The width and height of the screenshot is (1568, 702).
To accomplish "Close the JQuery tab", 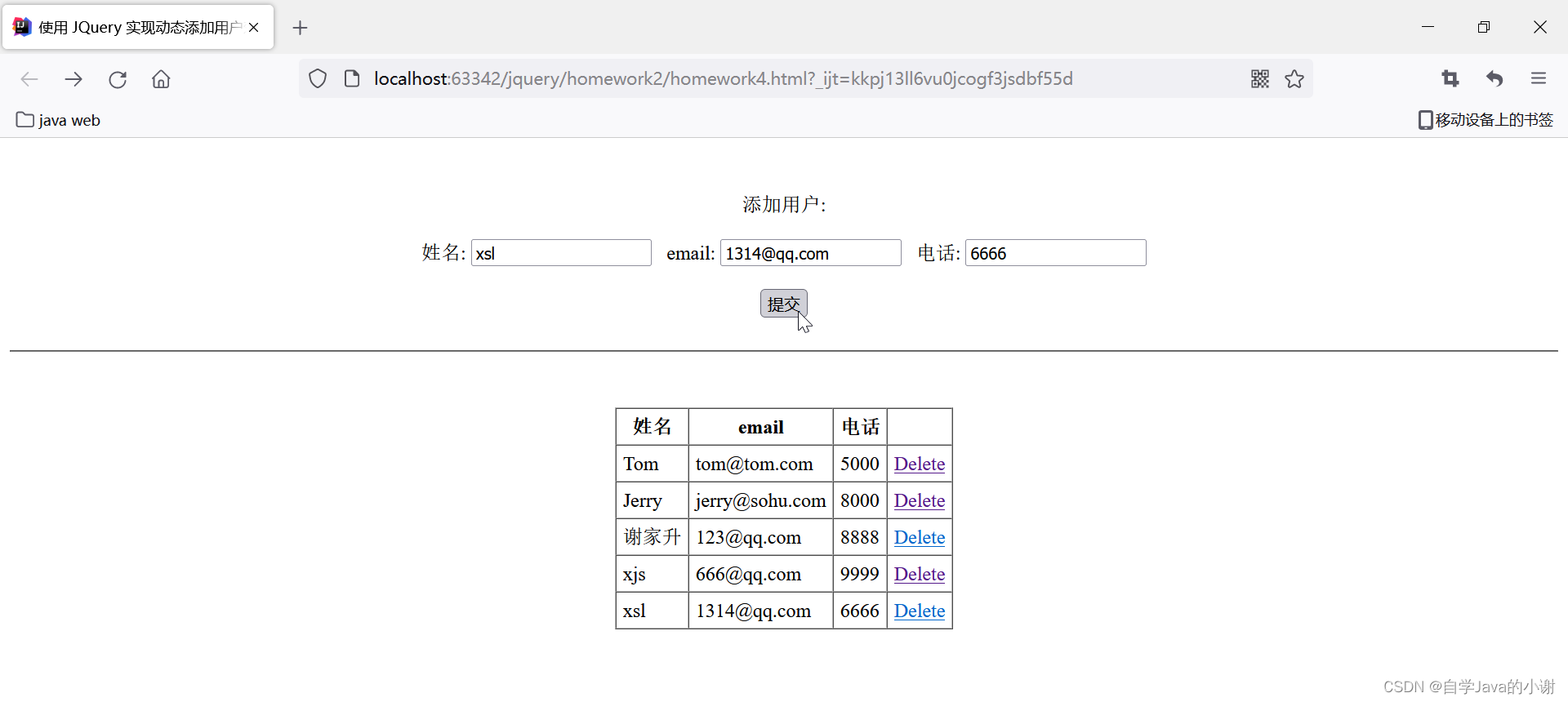I will (x=254, y=28).
